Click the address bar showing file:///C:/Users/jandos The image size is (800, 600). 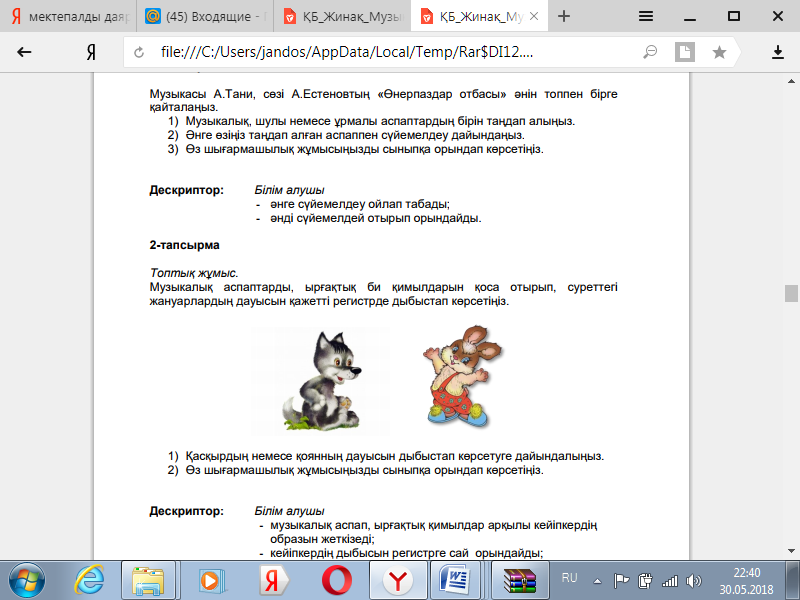point(347,52)
